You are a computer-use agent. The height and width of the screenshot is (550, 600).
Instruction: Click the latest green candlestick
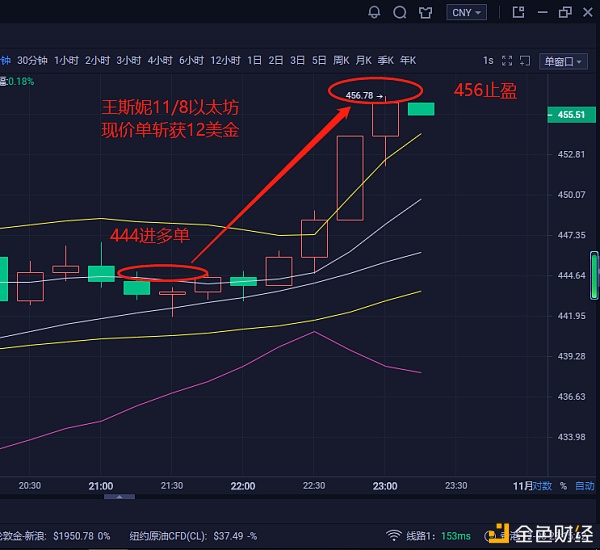[x=421, y=109]
